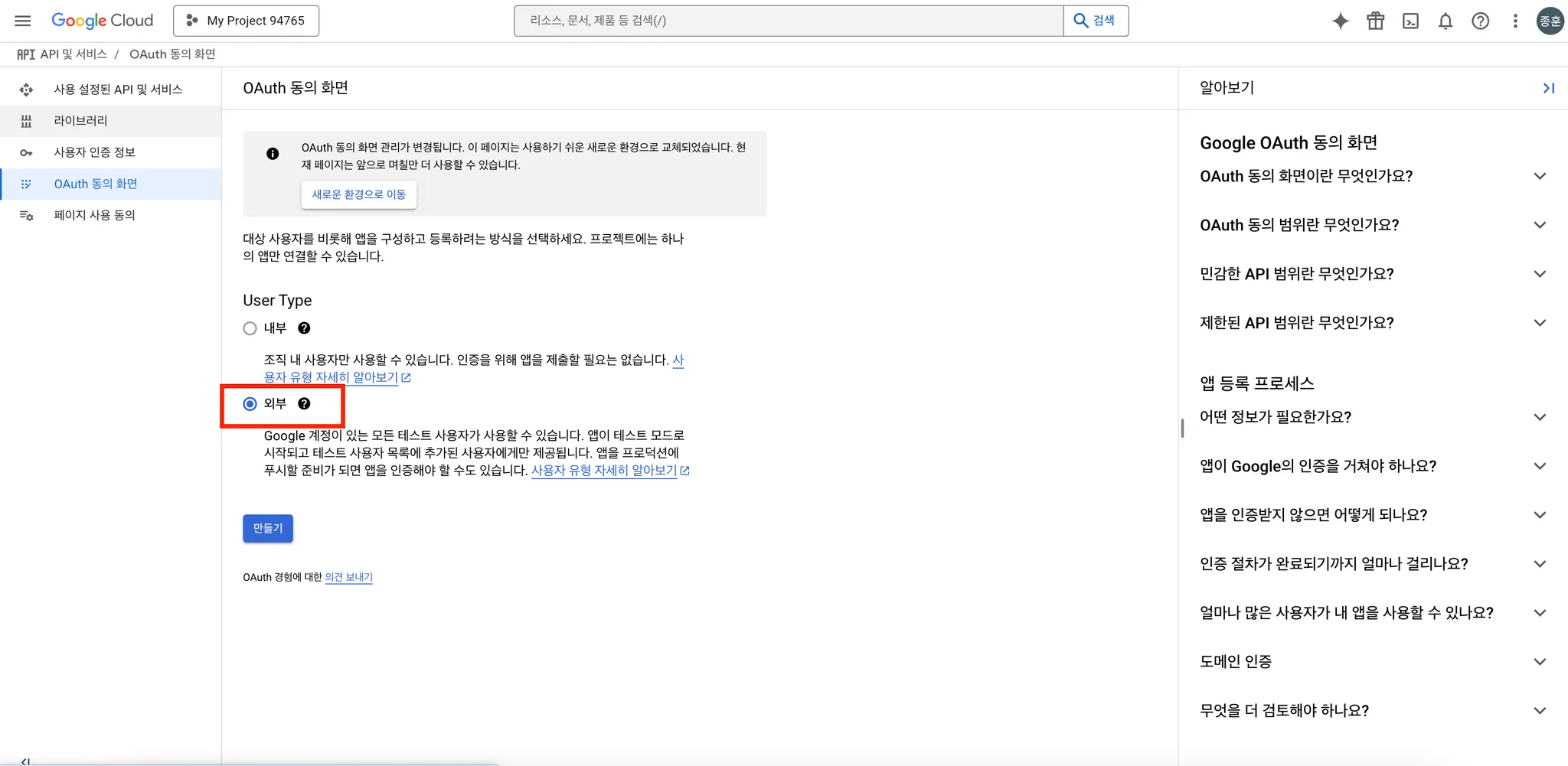The width and height of the screenshot is (1568, 766).
Task: Collapse the 알아보기 help panel
Action: click(1548, 88)
